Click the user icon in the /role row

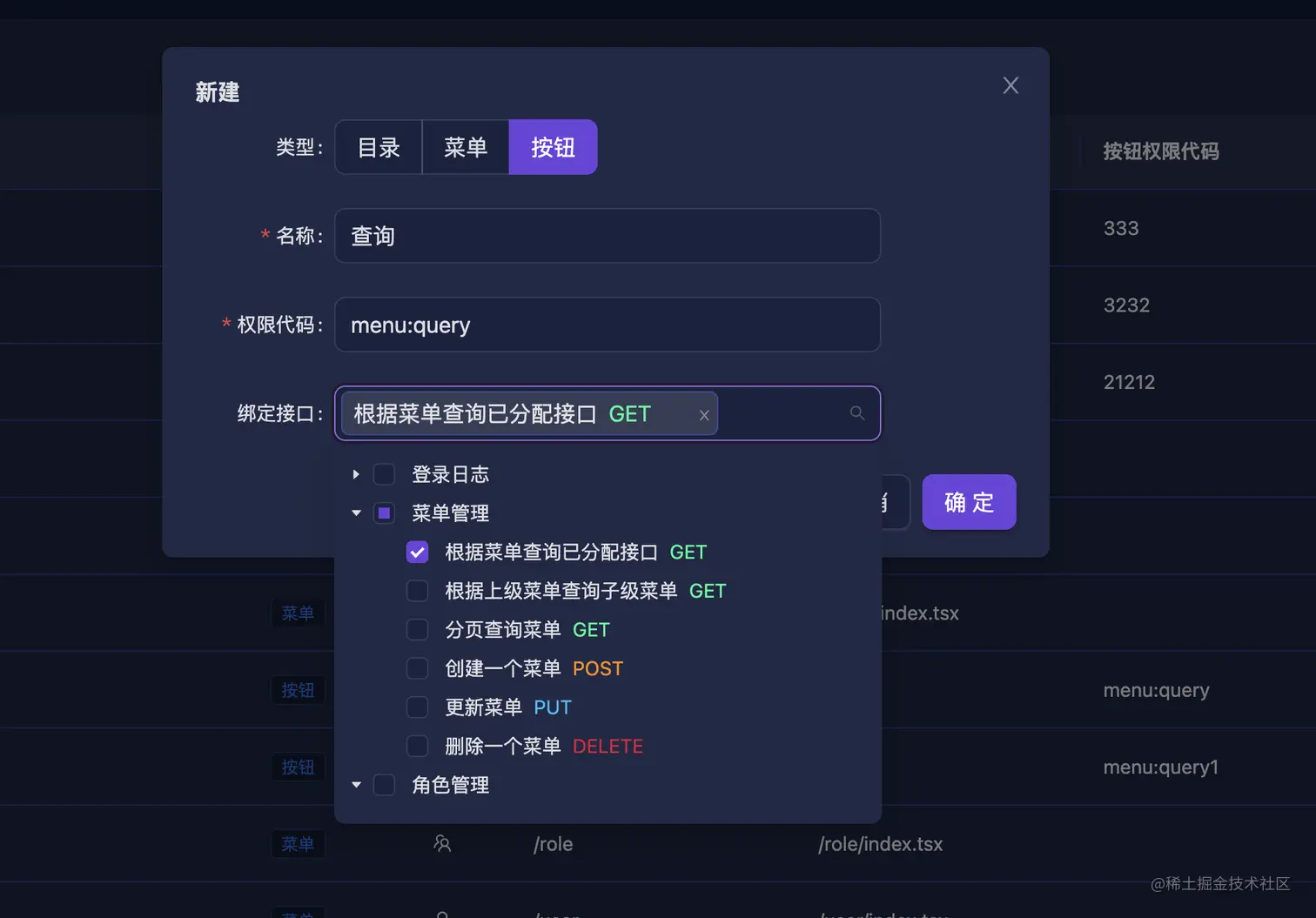click(442, 843)
